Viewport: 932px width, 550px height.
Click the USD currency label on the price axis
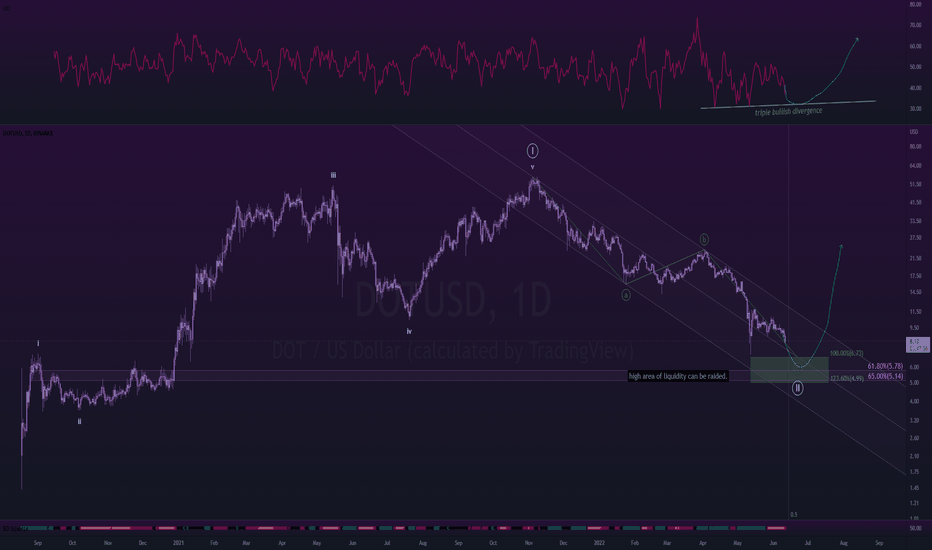(x=914, y=132)
